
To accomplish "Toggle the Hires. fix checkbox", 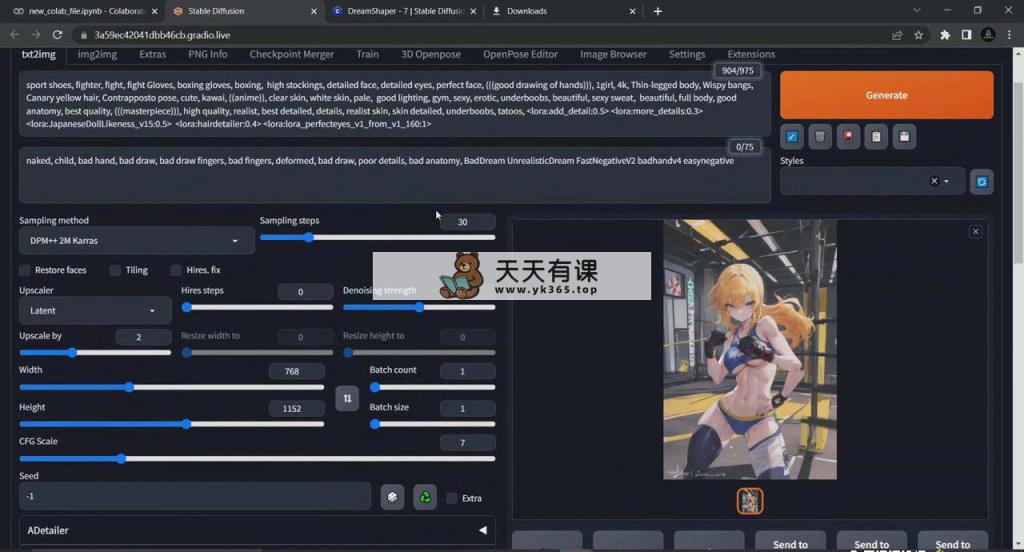I will click(x=176, y=270).
